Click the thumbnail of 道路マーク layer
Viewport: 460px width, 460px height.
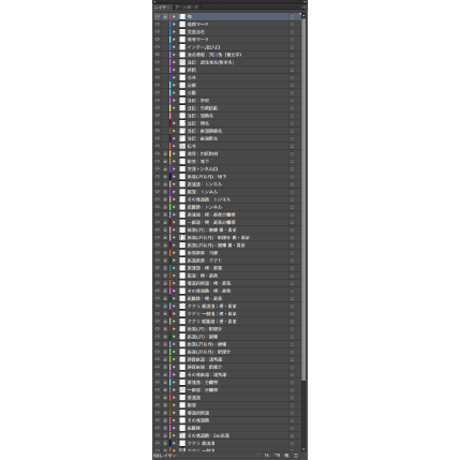[182, 24]
